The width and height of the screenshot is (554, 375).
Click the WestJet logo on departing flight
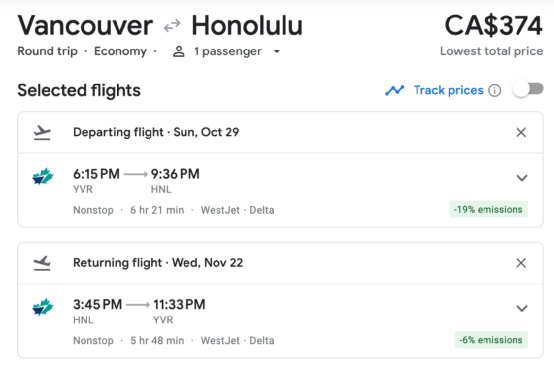pyautogui.click(x=43, y=176)
